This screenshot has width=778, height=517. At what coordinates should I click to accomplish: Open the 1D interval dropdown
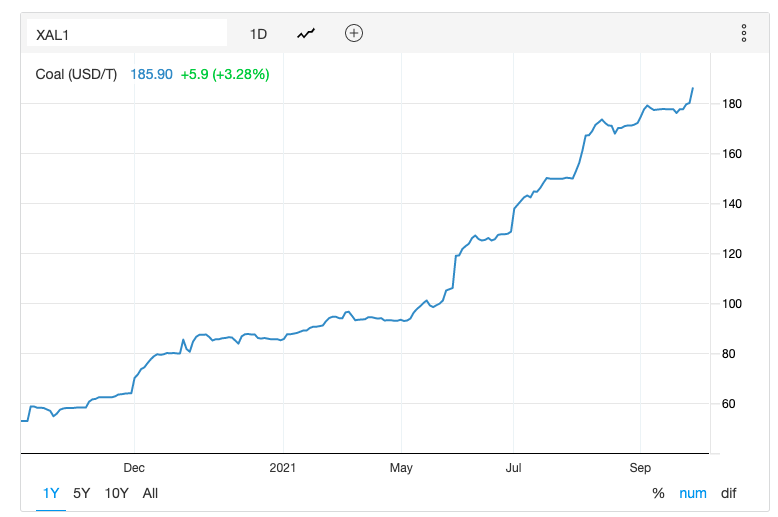(x=258, y=34)
